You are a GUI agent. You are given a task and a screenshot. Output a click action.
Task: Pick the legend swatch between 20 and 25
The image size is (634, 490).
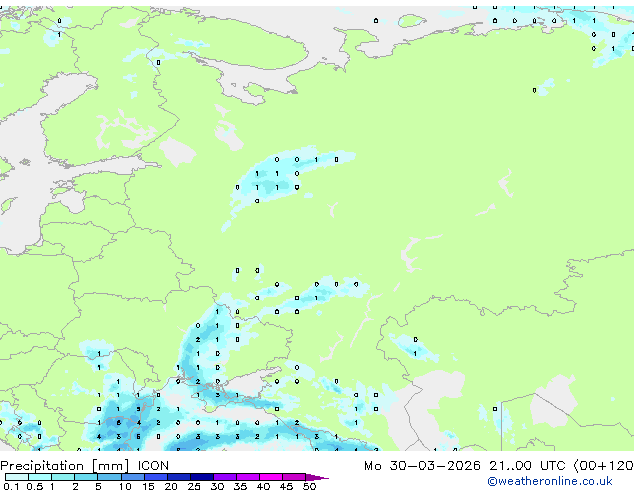pyautogui.click(x=179, y=477)
